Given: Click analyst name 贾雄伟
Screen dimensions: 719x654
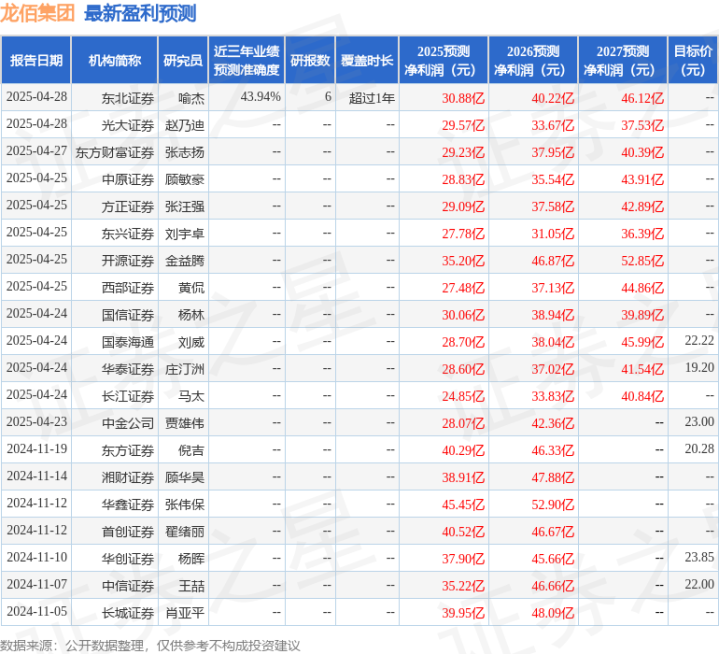Looking at the screenshot, I should 184,422.
